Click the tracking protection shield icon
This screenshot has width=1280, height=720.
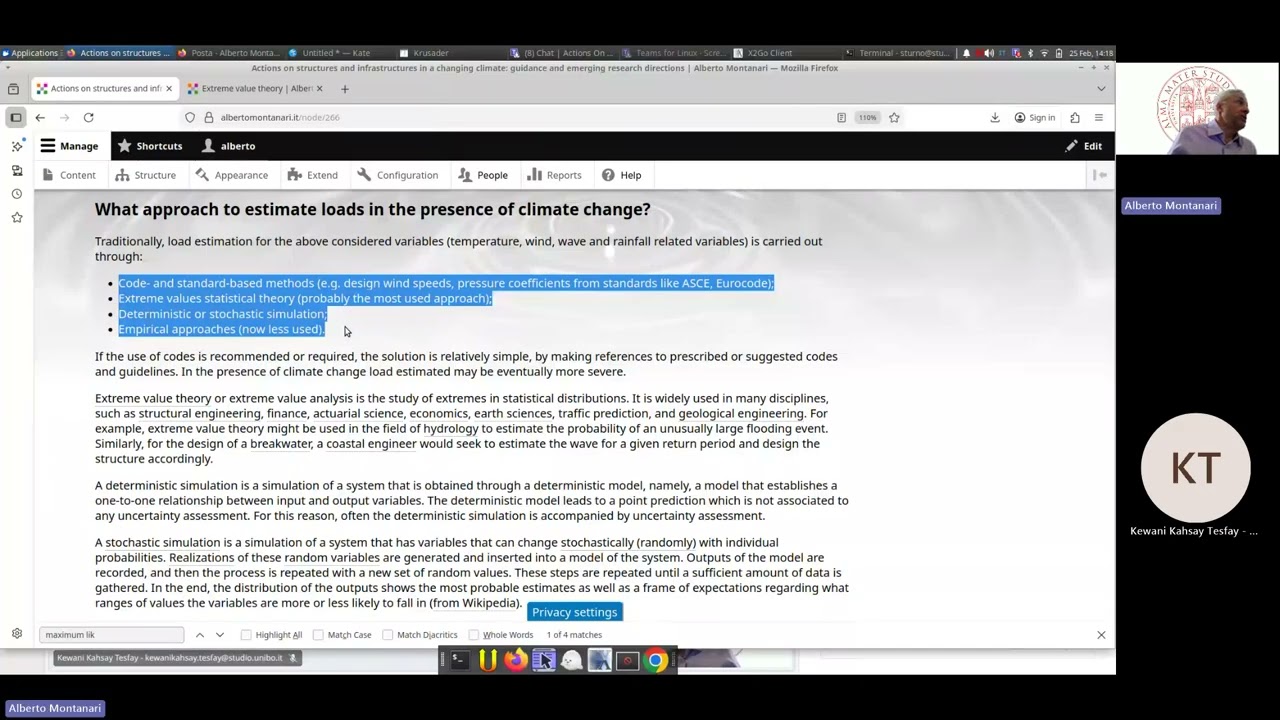click(x=190, y=118)
